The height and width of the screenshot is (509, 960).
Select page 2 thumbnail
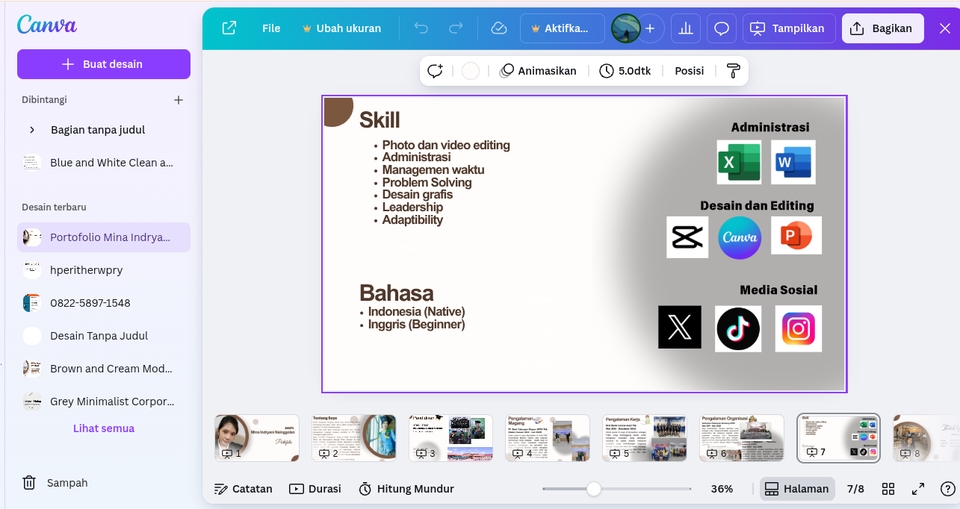pyautogui.click(x=354, y=438)
